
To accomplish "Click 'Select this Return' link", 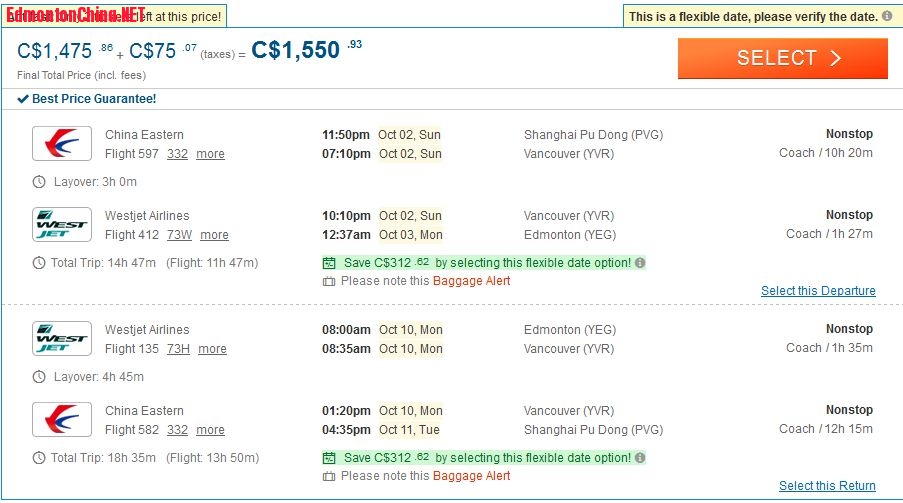I will pyautogui.click(x=827, y=486).
